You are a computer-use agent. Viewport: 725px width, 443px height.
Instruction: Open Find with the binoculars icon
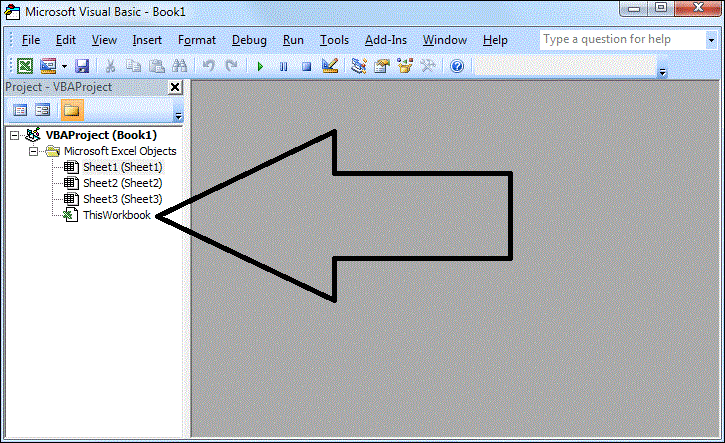pos(179,66)
